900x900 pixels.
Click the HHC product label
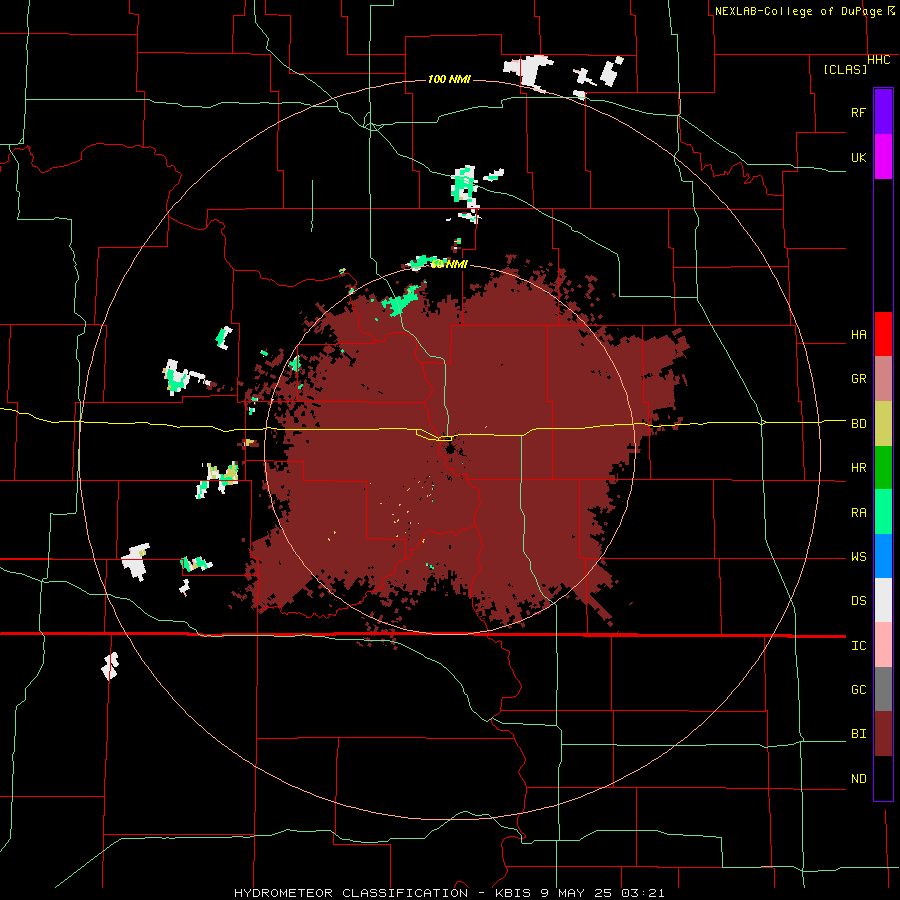[879, 60]
